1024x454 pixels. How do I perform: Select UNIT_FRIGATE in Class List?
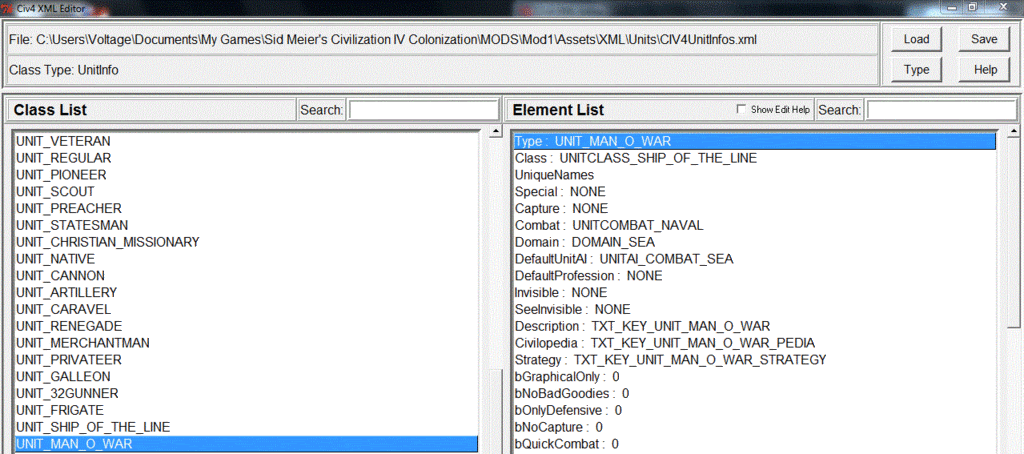pos(246,410)
